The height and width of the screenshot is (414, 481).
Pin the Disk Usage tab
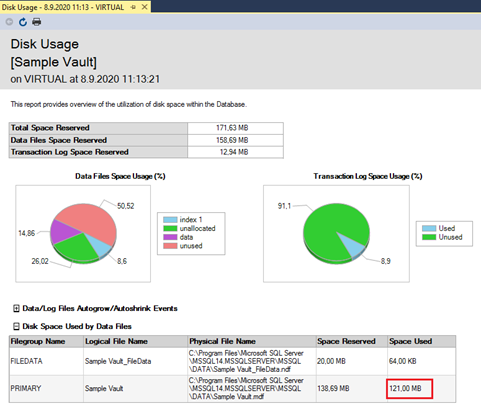(x=134, y=7)
